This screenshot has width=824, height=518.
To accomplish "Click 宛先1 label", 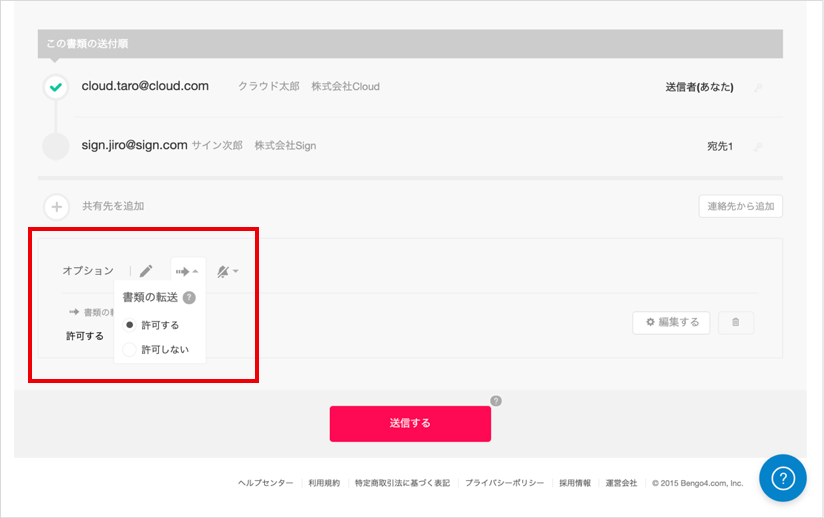I will [x=720, y=147].
